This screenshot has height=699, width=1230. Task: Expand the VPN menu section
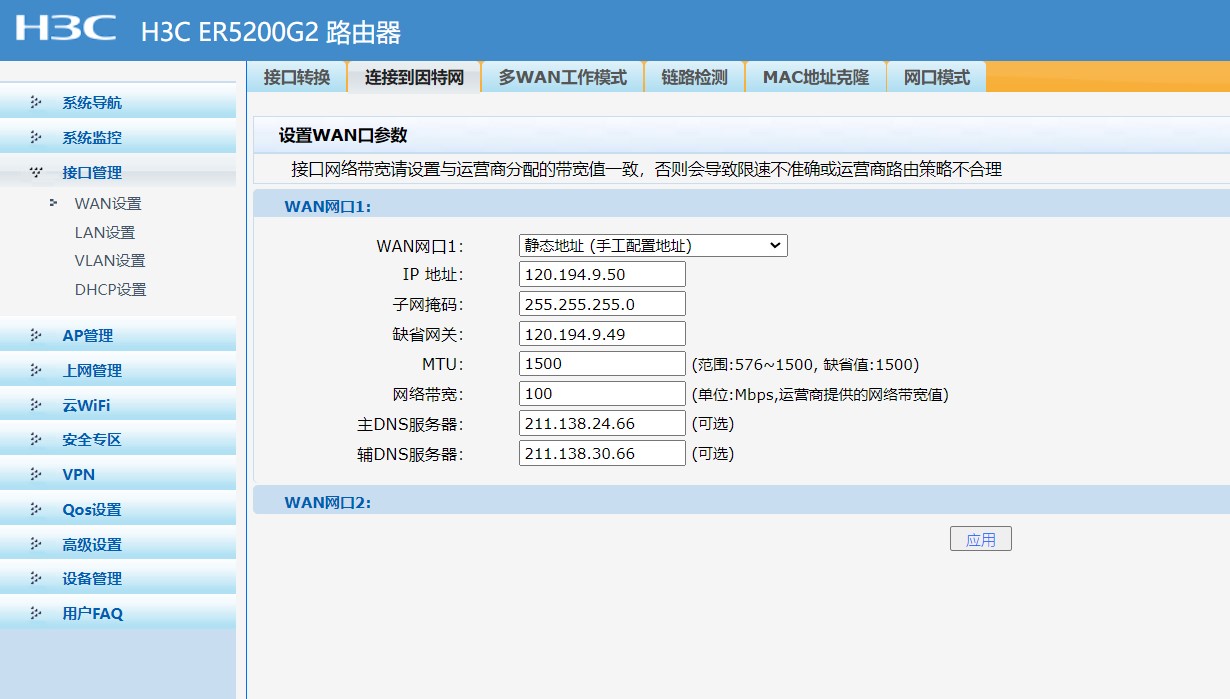click(118, 475)
